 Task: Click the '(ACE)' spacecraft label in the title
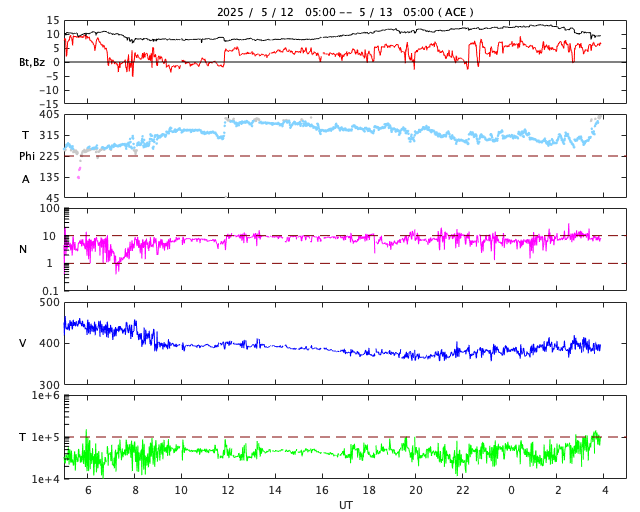pyautogui.click(x=456, y=12)
